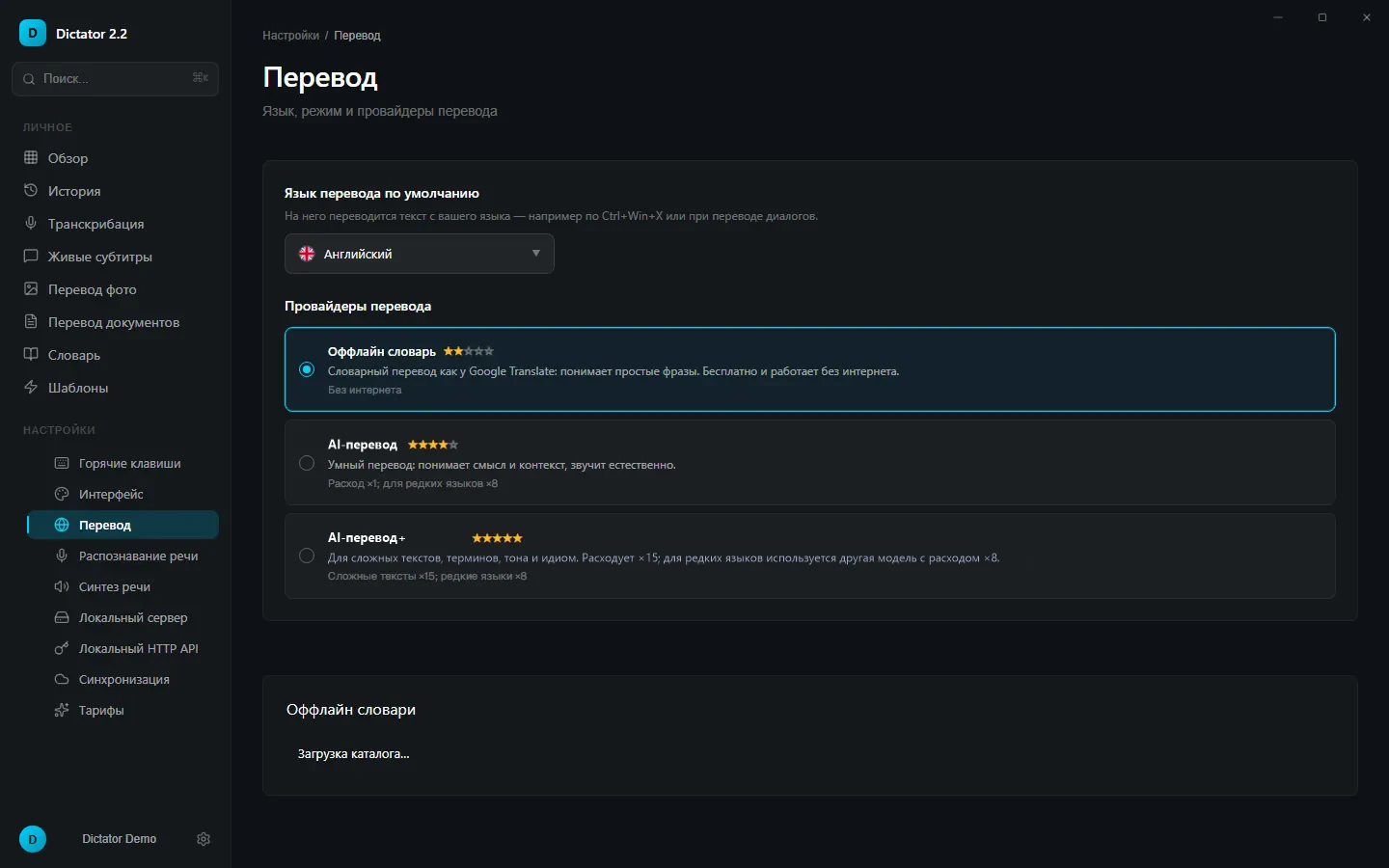Select the AI-перевод radio button
1389x868 pixels.
coord(307,463)
